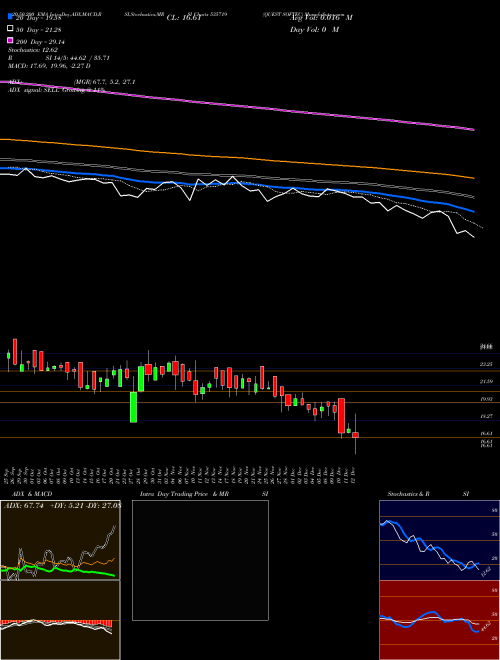Click the magenta 200 Day average line
This screenshot has height=660, width=500.
237,106
